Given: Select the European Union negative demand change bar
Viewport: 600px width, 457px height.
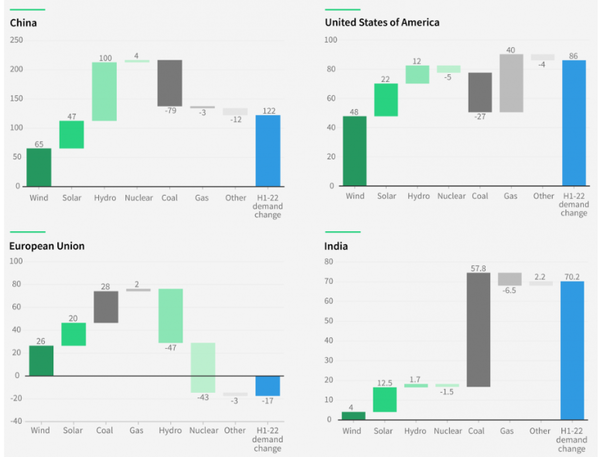Looking at the screenshot, I should tap(267, 385).
